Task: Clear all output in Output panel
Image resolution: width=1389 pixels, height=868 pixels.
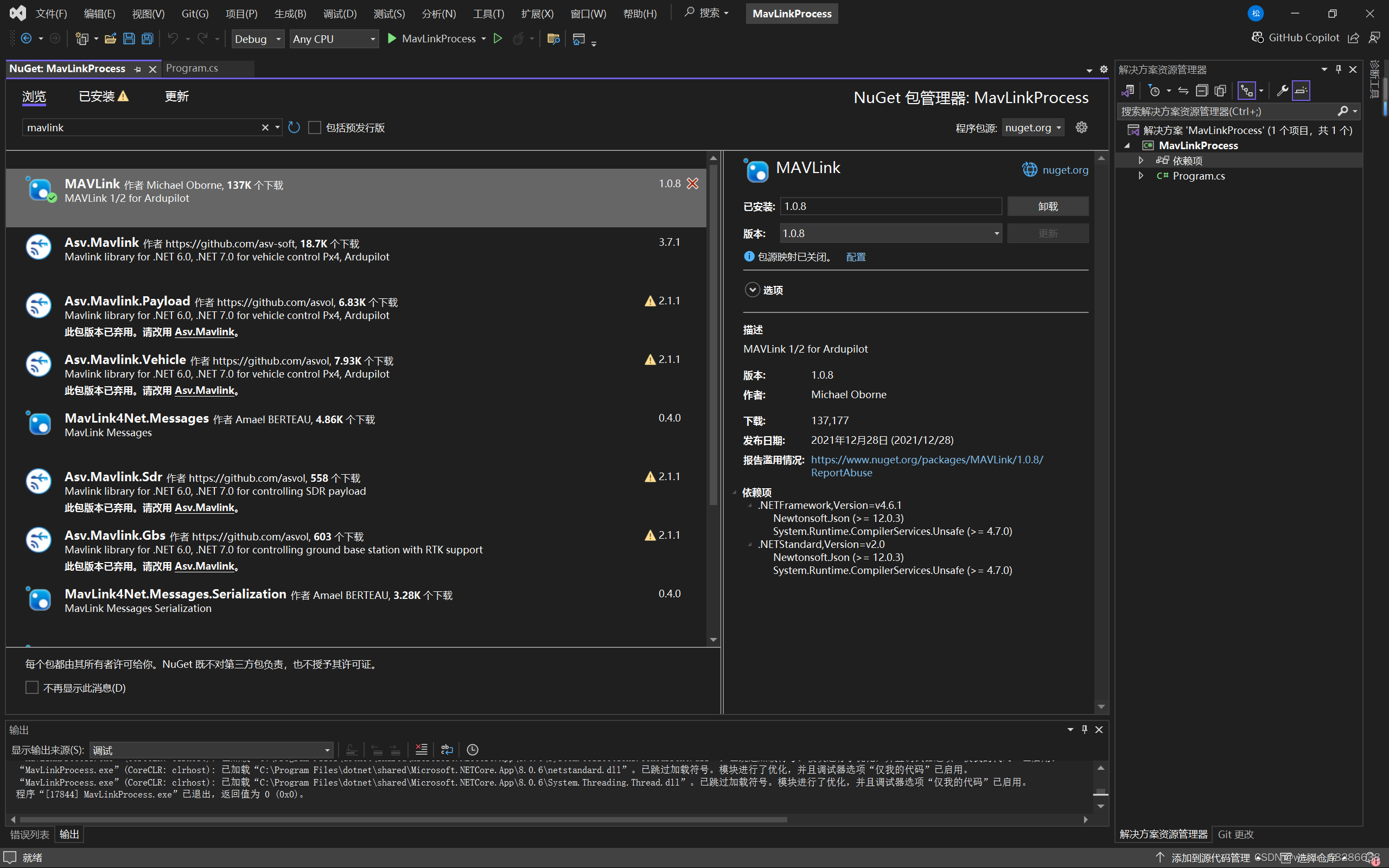Action: 421,749
